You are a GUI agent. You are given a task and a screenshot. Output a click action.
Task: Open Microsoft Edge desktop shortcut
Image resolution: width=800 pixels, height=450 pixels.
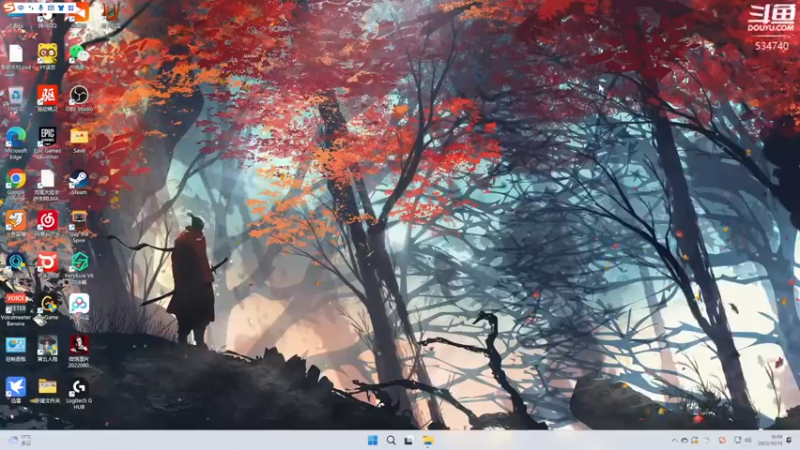pyautogui.click(x=16, y=137)
